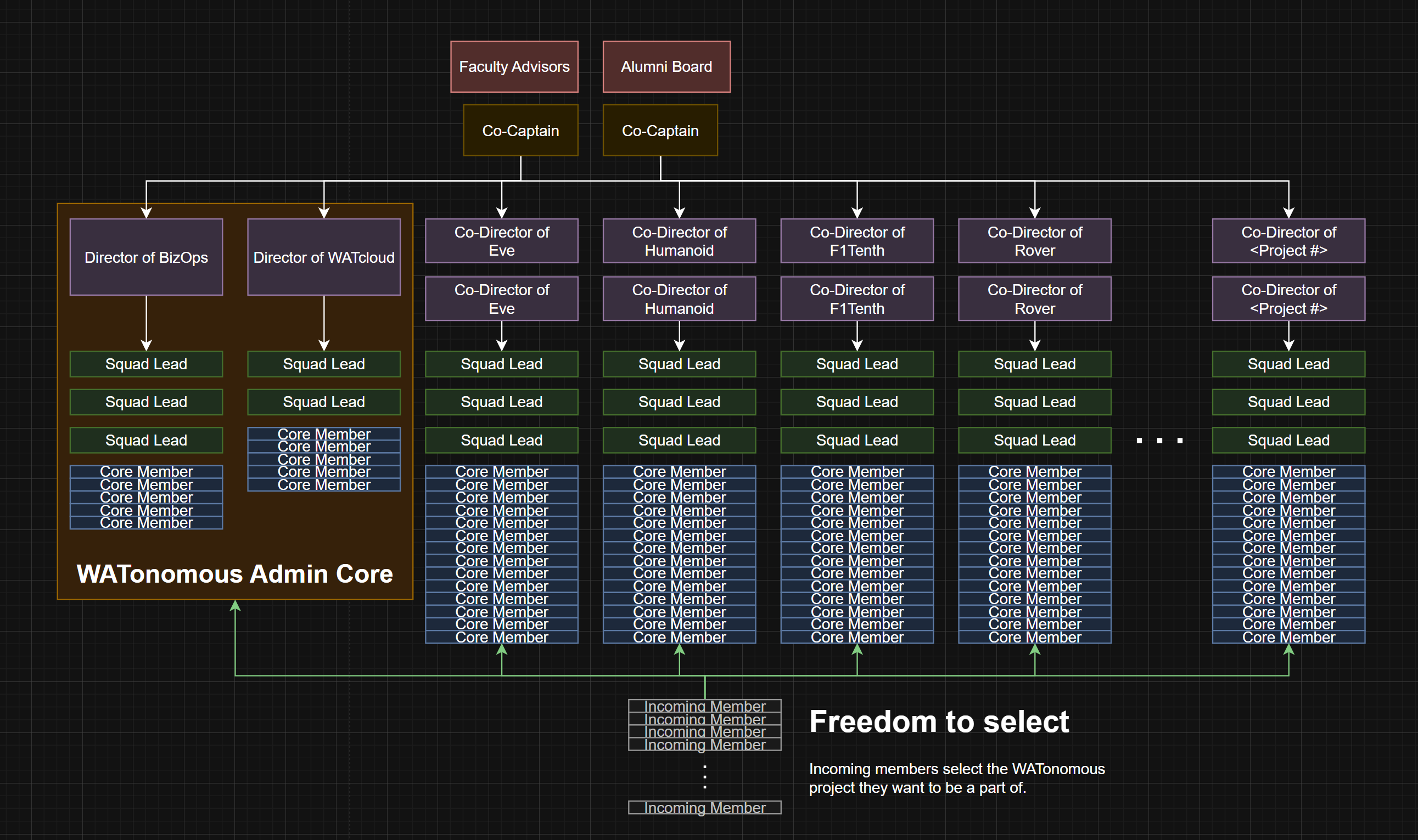Select first Squad Lead under Director of BizOps
The width and height of the screenshot is (1418, 840).
point(146,364)
